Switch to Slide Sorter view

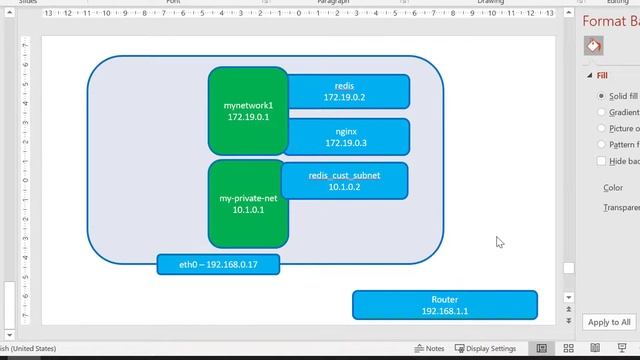click(x=568, y=348)
